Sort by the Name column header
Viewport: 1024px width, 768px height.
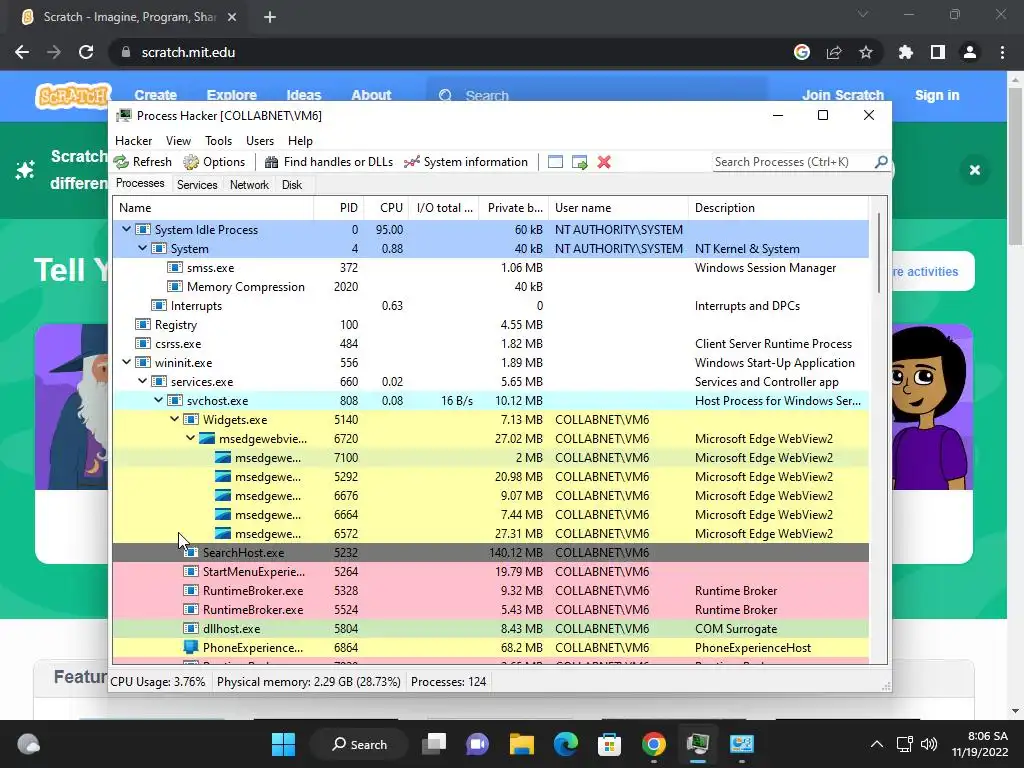213,208
